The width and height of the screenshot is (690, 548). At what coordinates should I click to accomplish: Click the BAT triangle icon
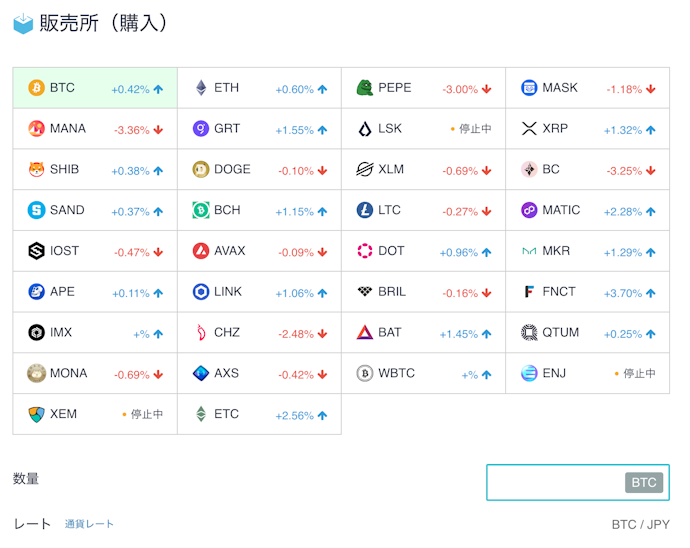pyautogui.click(x=365, y=332)
